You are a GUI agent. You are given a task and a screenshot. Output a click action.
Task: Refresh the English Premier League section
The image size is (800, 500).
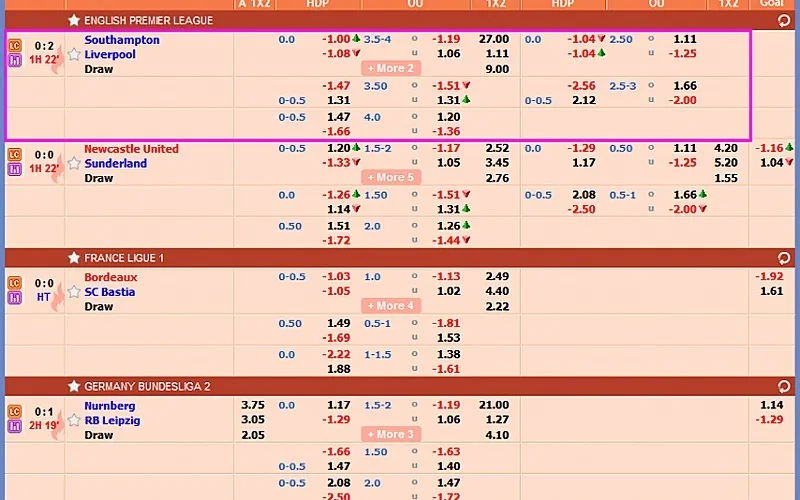click(x=784, y=20)
